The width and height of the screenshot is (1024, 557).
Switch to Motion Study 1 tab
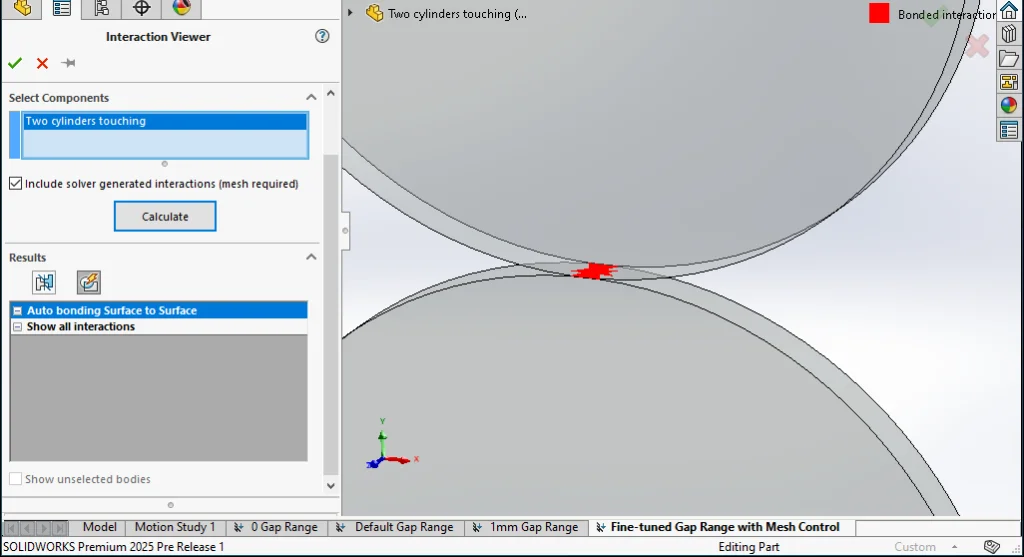[x=174, y=527]
